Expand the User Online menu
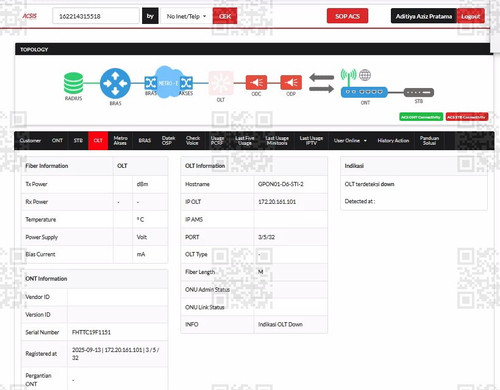The image size is (500, 390). coord(350,141)
